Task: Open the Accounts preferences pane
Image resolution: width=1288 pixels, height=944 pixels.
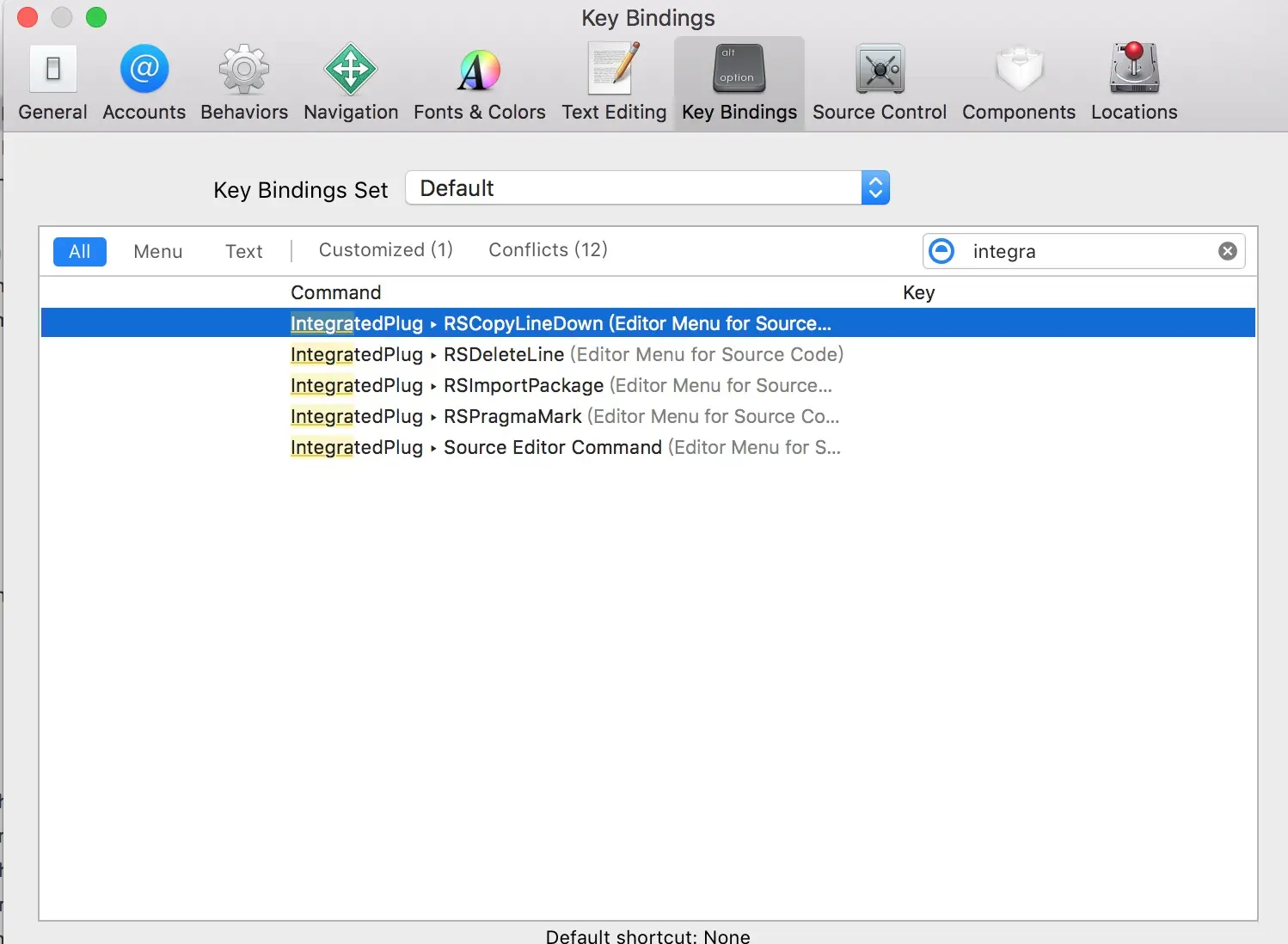Action: (x=144, y=83)
